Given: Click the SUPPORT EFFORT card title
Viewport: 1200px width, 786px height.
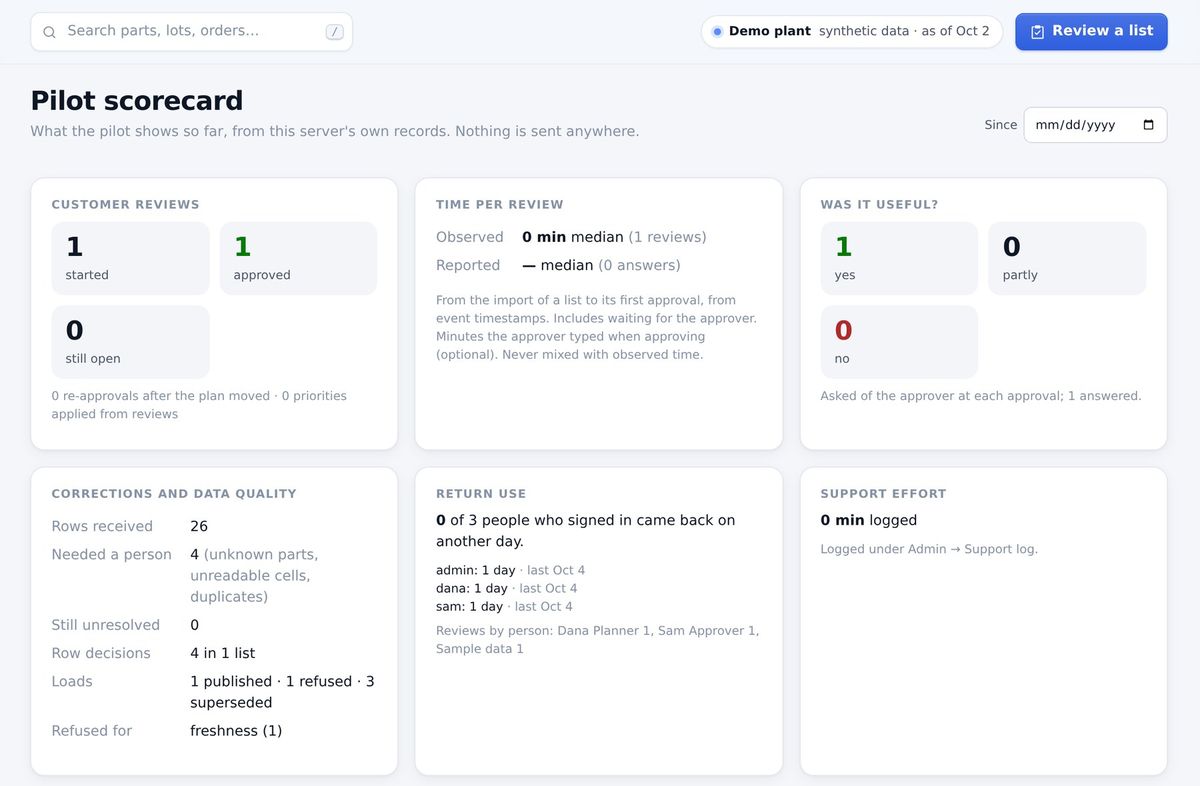Looking at the screenshot, I should 883,493.
